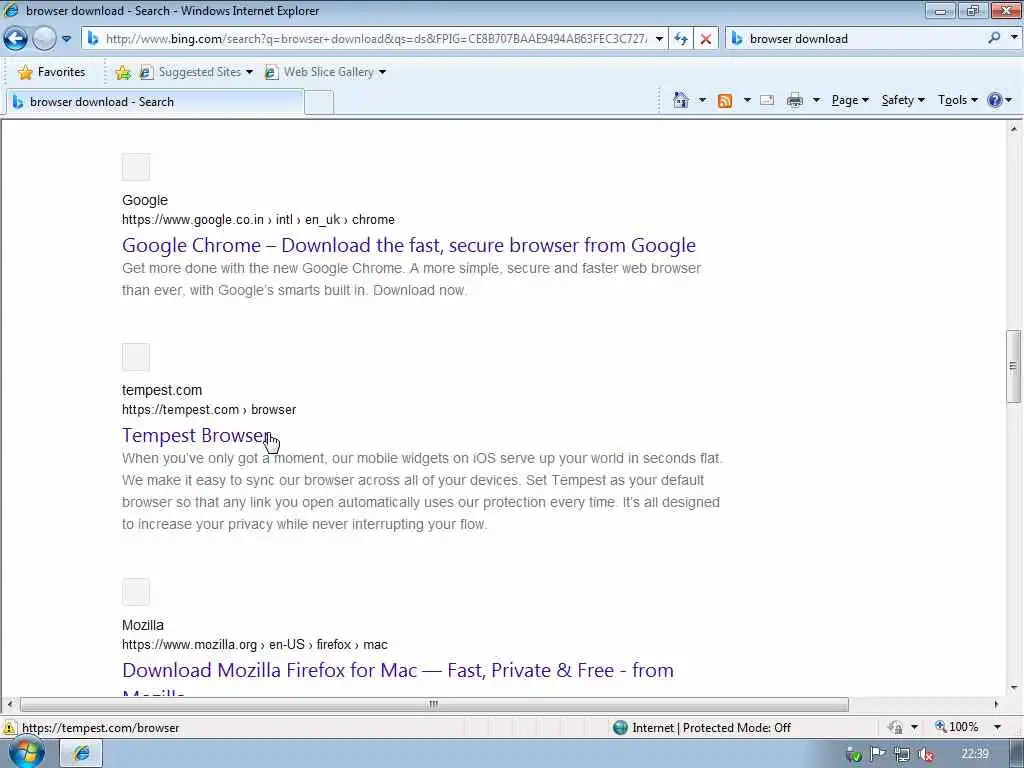Viewport: 1024px width, 768px height.
Task: Click the https://www.mozilla.org URL text
Action: point(255,645)
